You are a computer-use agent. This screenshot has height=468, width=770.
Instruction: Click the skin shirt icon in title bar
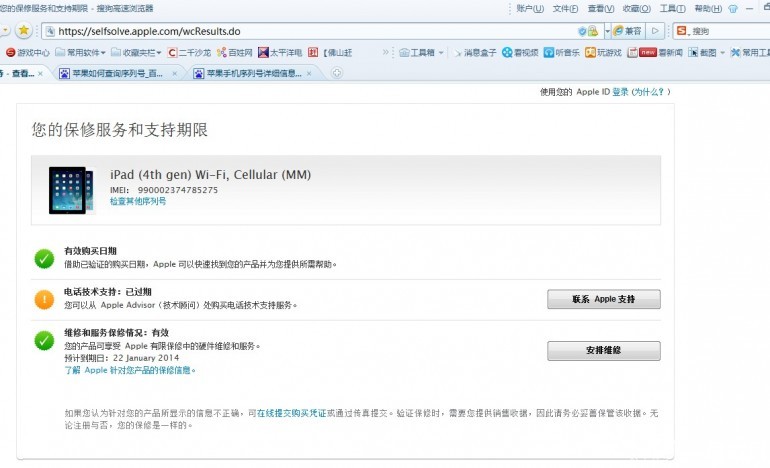point(733,8)
